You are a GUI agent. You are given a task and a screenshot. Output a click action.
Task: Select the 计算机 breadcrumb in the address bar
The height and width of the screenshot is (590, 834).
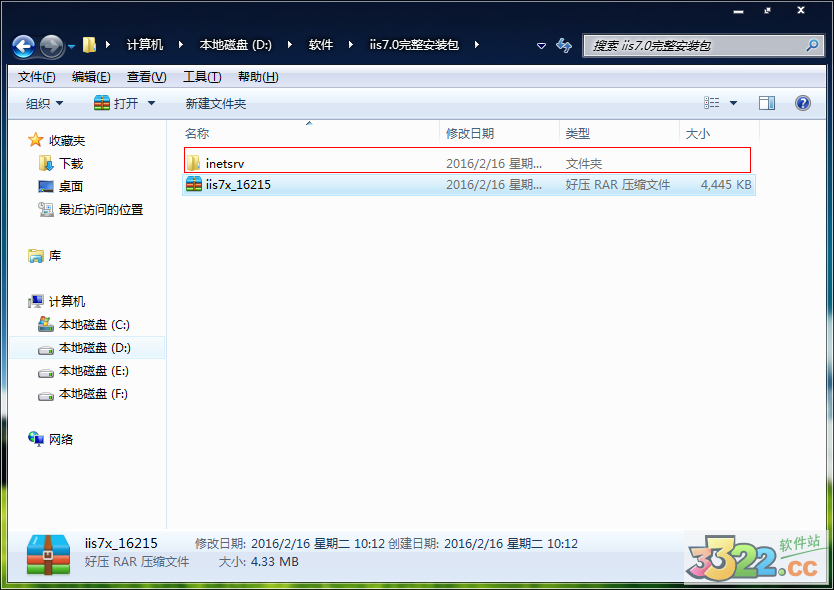145,45
